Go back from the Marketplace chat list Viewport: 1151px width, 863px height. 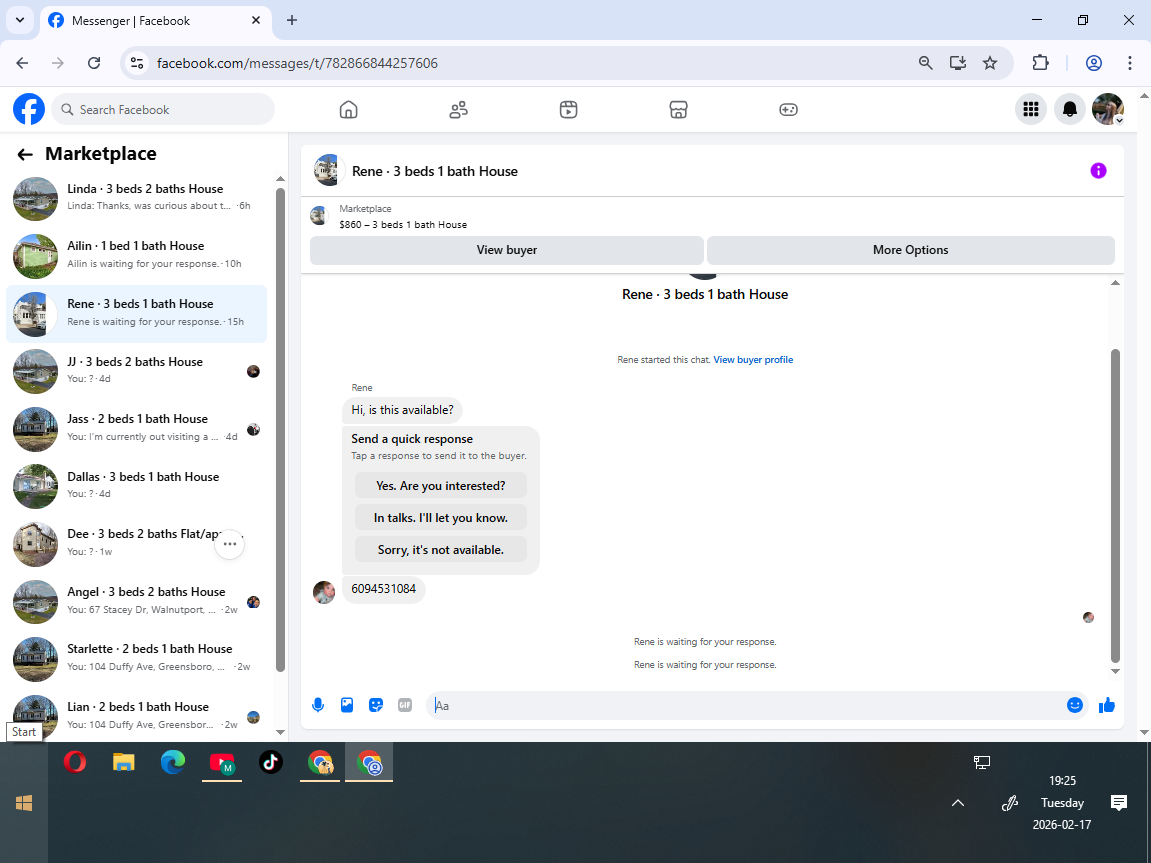click(x=25, y=154)
